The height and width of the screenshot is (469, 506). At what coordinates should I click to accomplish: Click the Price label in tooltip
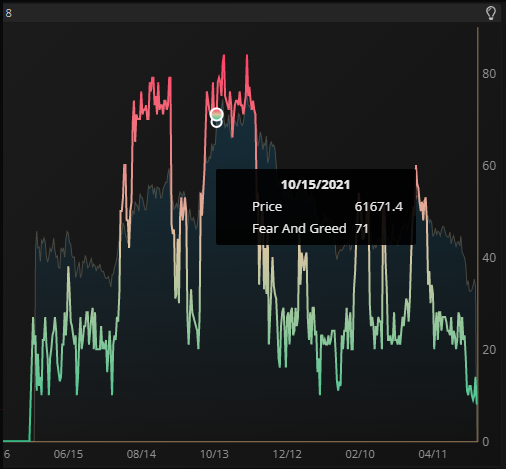(x=267, y=207)
